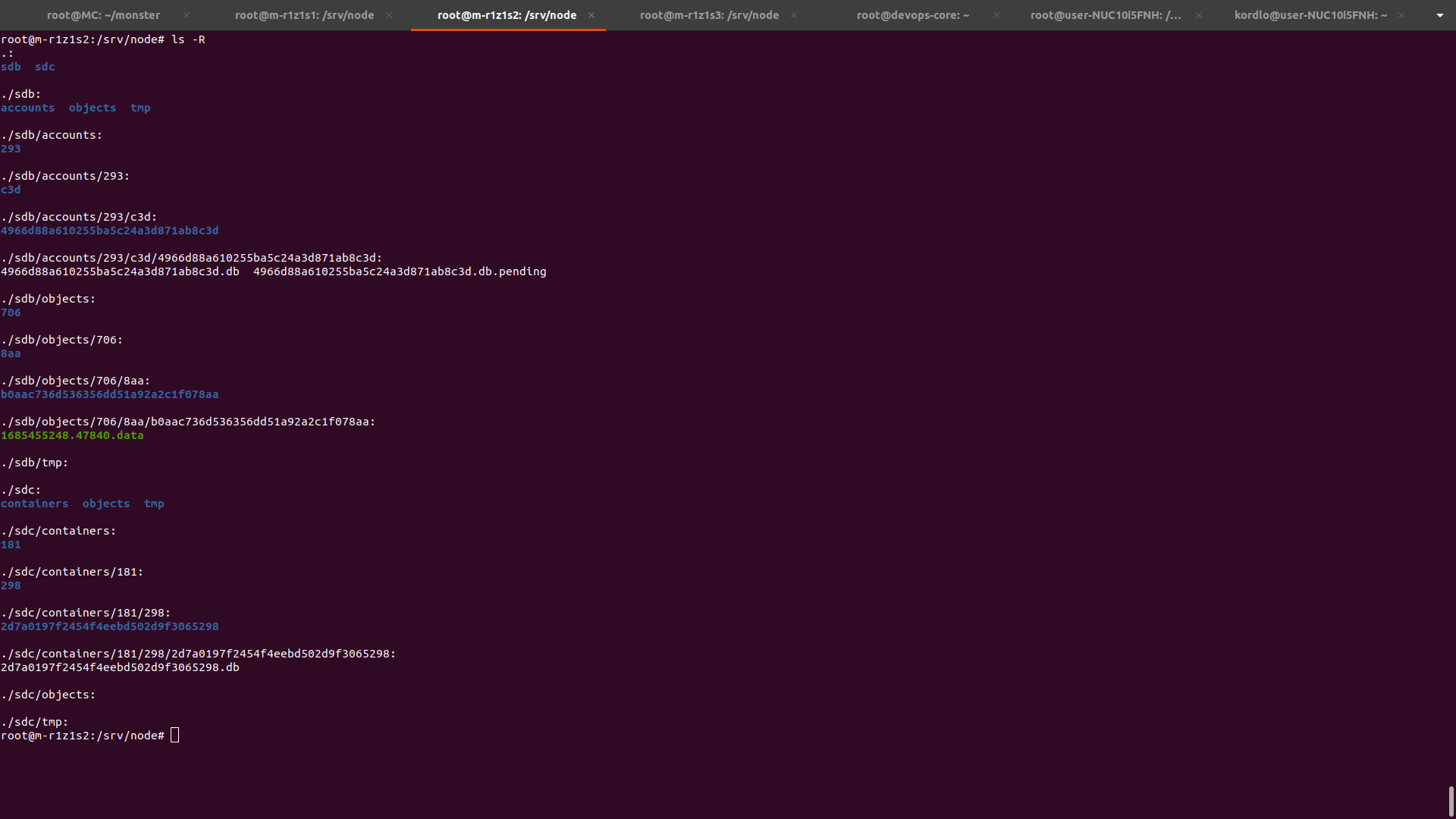Switch to root@devops-core tab
Image resolution: width=1456 pixels, height=819 pixels.
point(912,15)
